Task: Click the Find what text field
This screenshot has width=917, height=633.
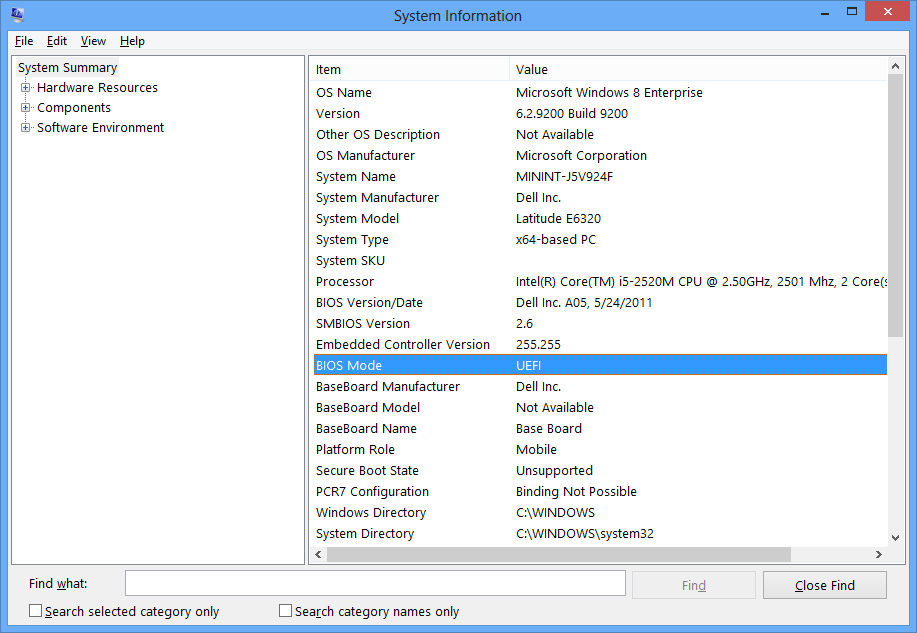Action: (x=375, y=584)
